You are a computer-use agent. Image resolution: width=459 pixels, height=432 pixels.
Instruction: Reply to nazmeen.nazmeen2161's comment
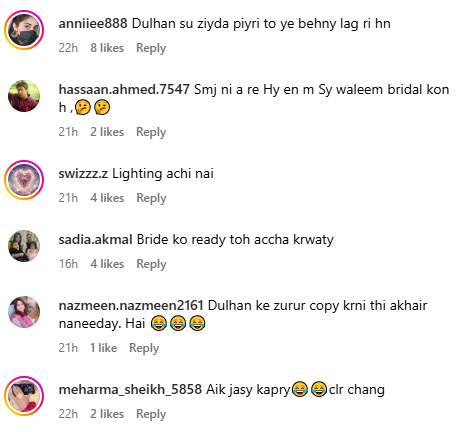coord(144,348)
